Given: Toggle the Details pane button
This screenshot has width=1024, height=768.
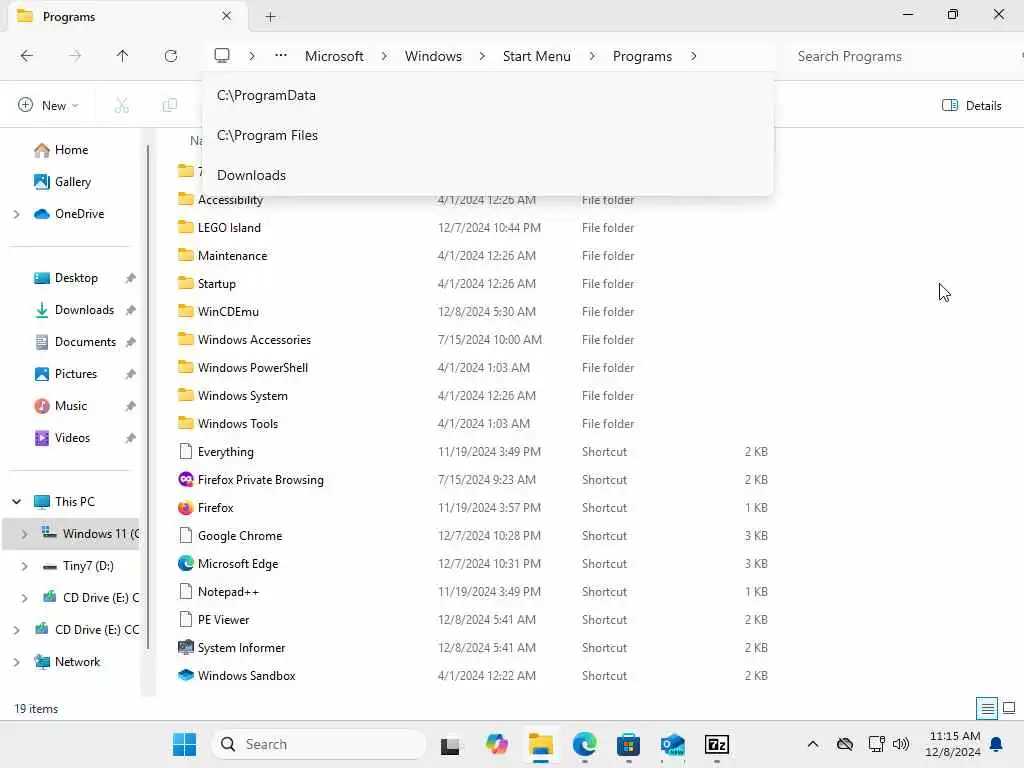Looking at the screenshot, I should click(x=971, y=105).
